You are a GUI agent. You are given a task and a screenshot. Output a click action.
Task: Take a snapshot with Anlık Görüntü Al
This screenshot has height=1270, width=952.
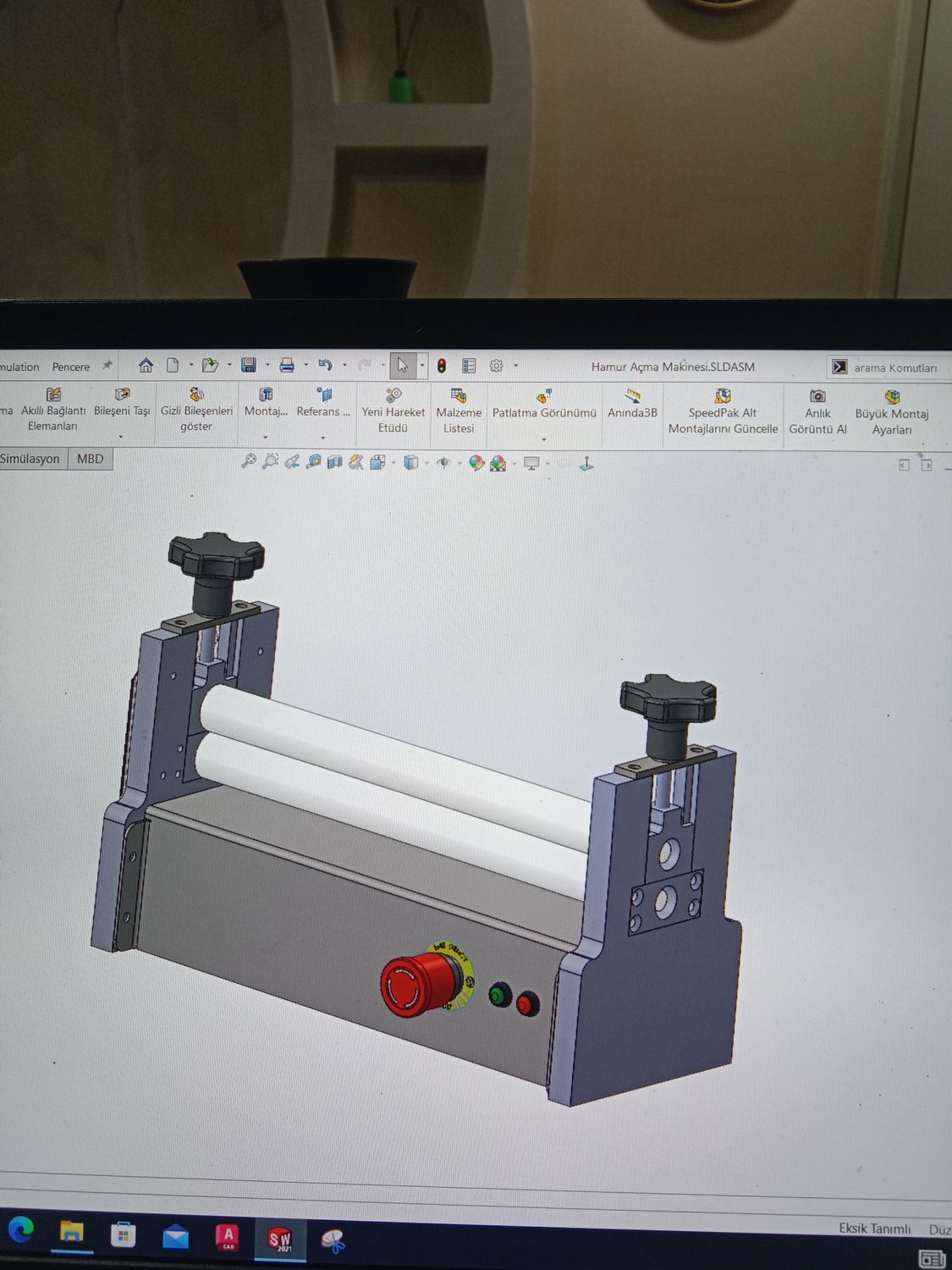tap(817, 413)
